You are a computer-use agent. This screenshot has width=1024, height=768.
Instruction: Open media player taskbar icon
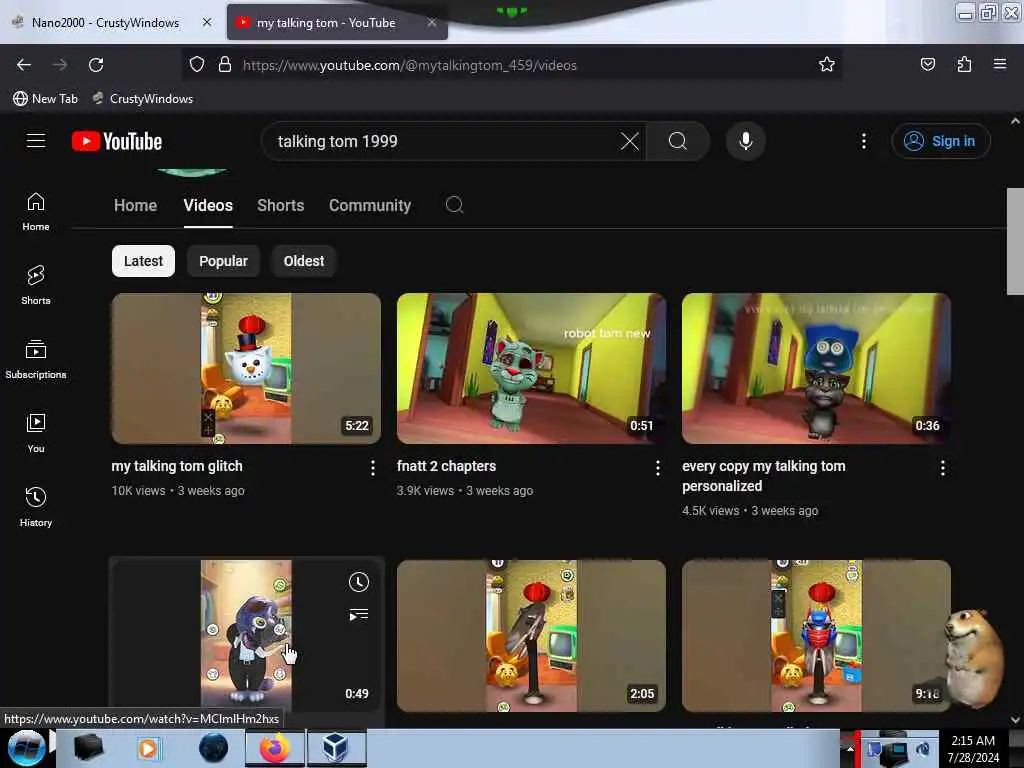click(148, 748)
